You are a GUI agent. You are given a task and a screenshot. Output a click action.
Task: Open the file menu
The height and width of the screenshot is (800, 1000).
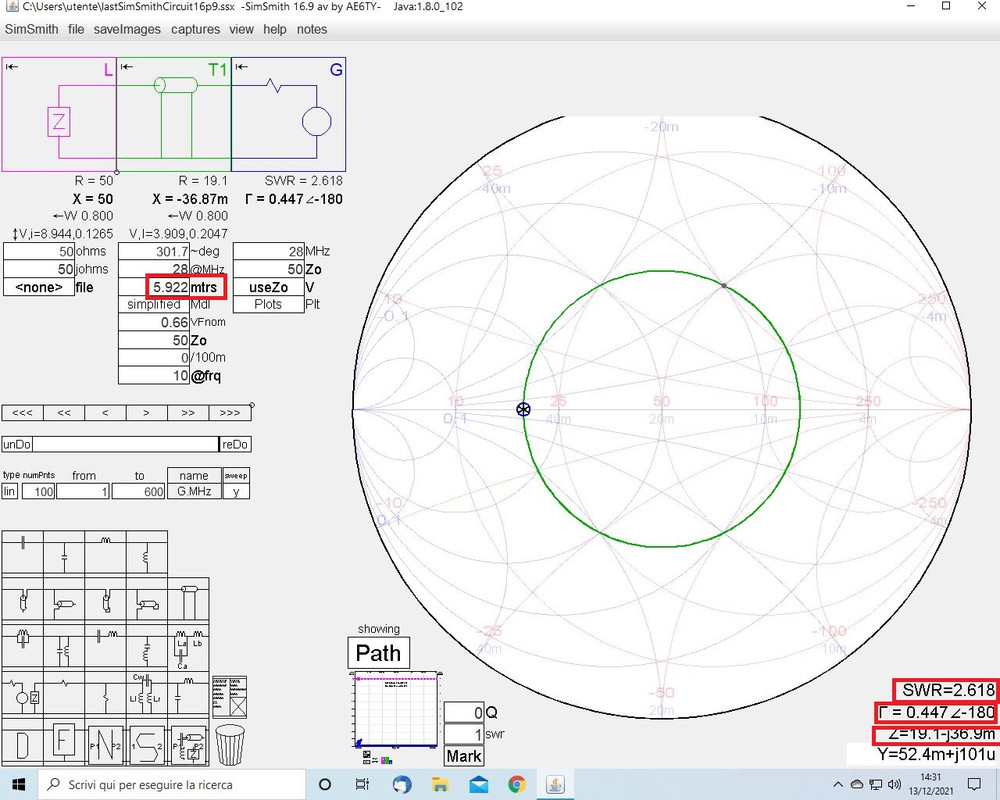point(76,29)
